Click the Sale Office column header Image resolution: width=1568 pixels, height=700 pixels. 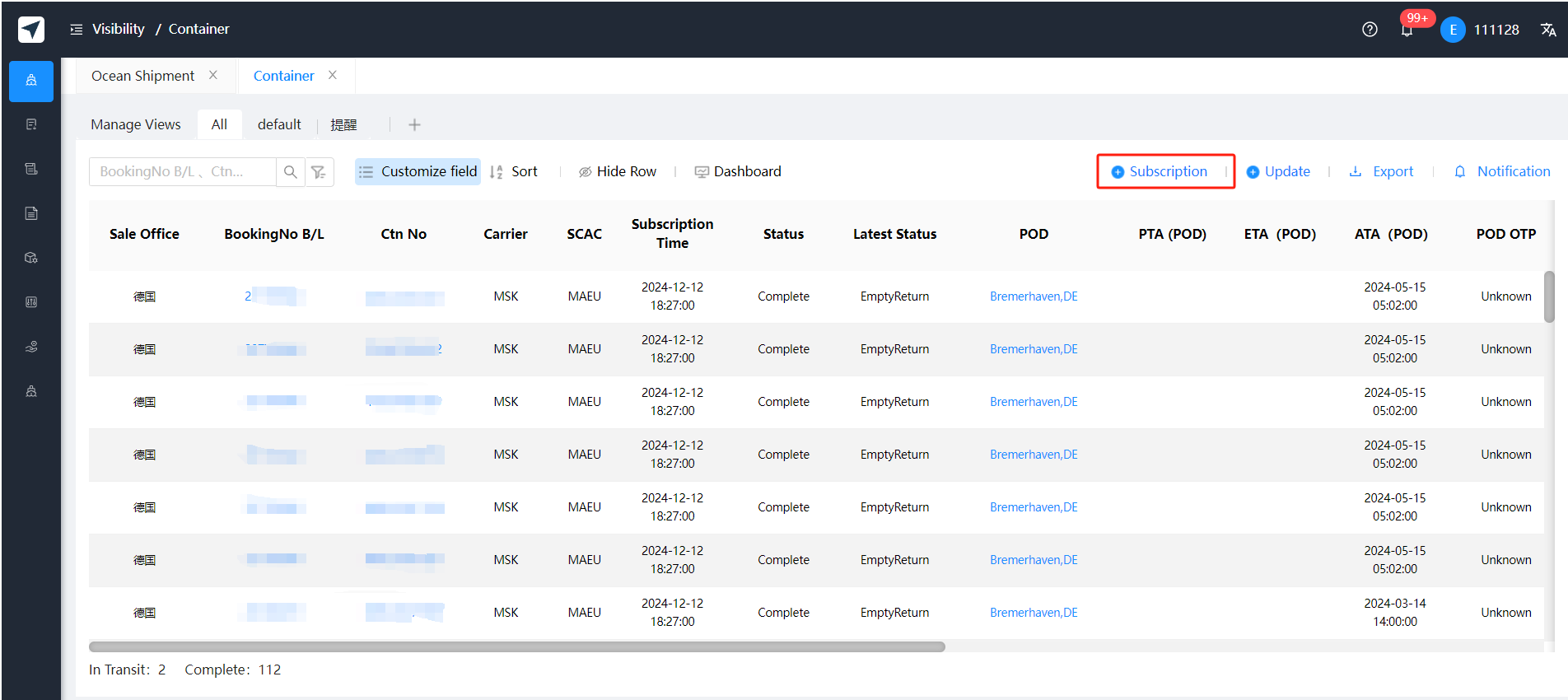[144, 234]
